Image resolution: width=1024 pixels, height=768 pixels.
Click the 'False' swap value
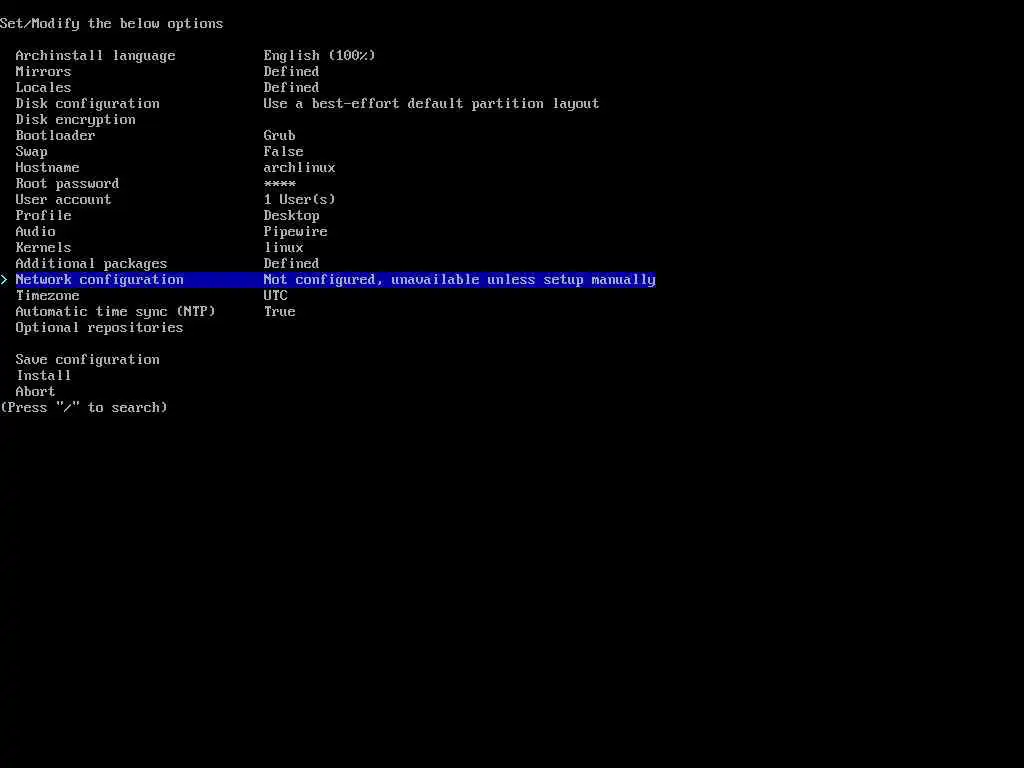pos(283,152)
